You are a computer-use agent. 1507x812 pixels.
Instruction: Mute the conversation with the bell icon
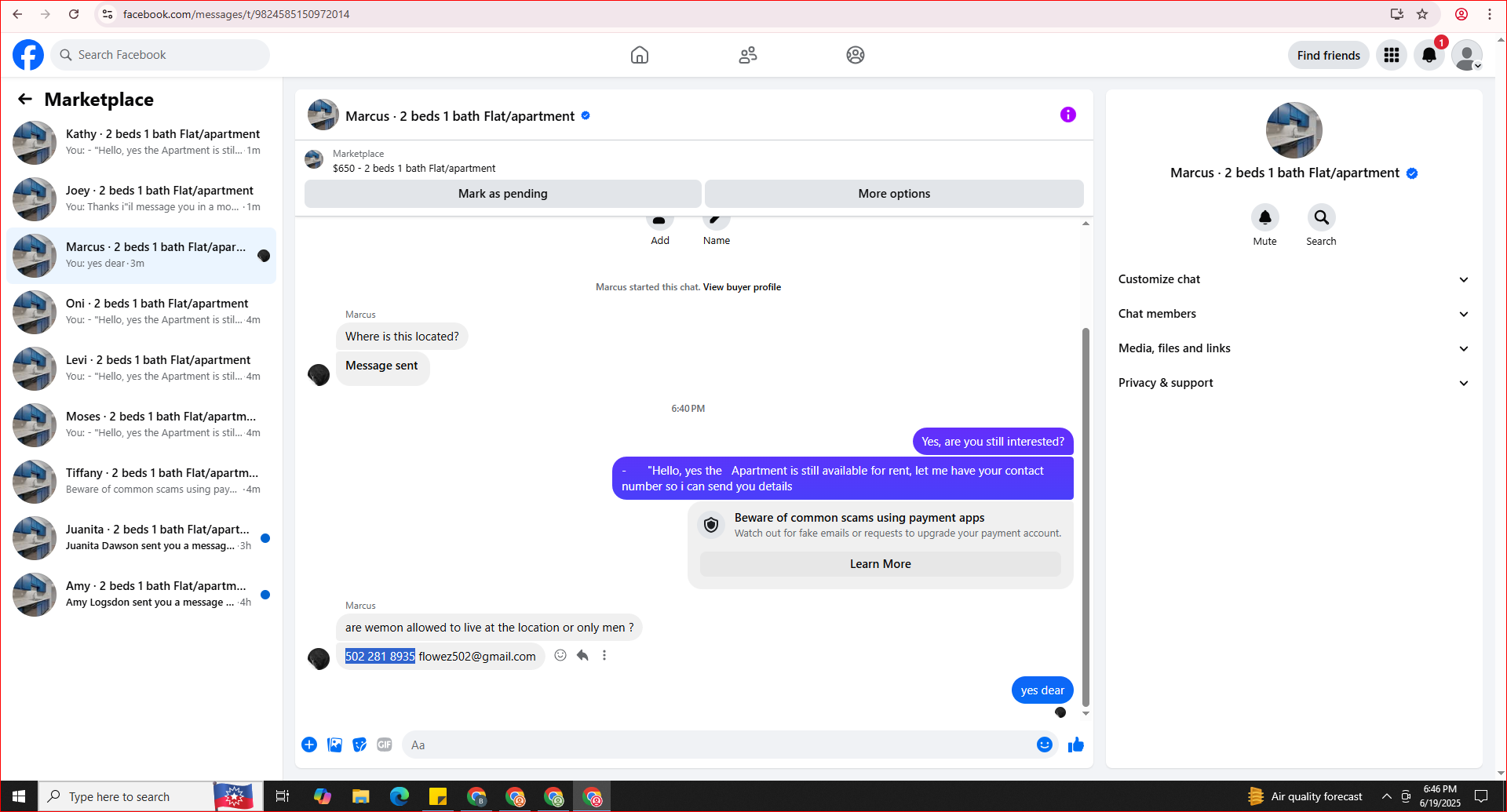point(1264,217)
